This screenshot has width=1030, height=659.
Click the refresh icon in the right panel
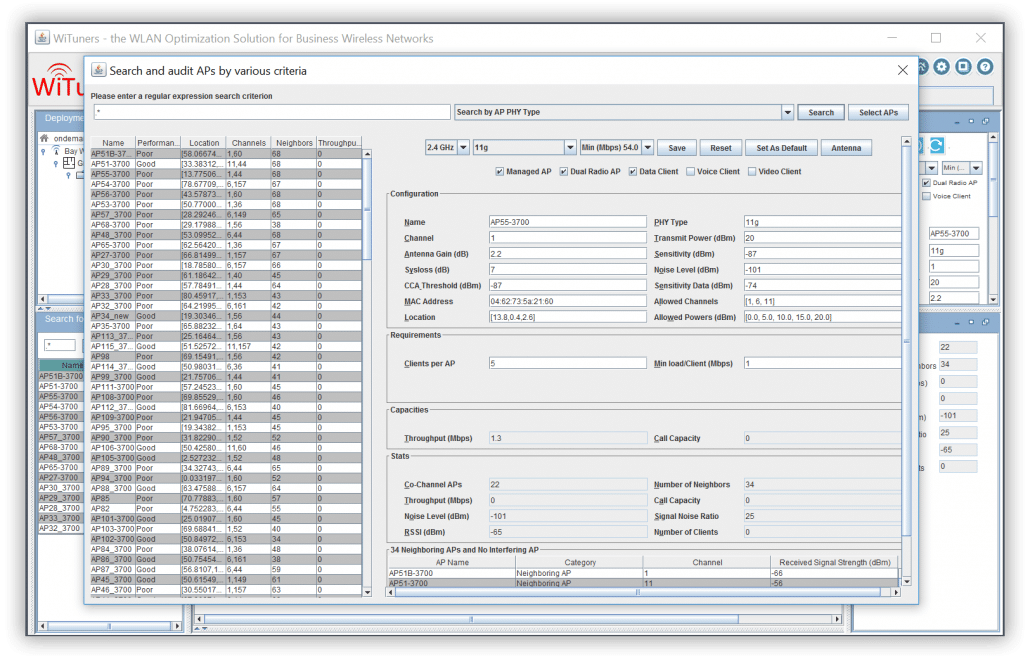(937, 145)
